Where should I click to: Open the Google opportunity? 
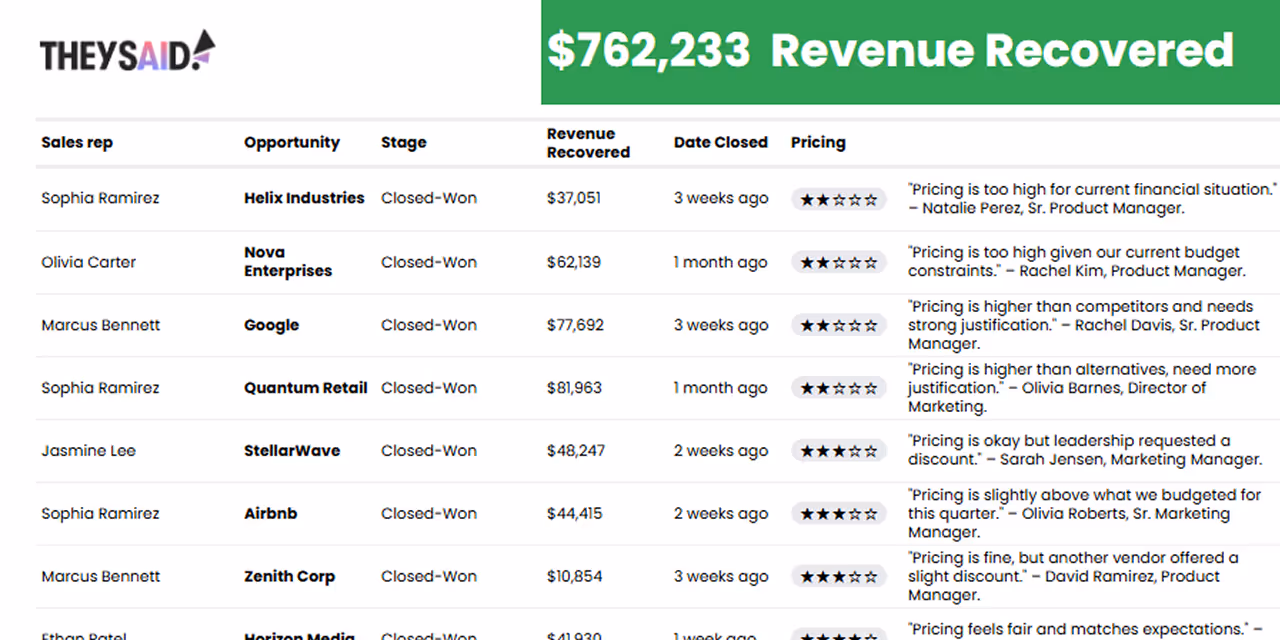(272, 325)
